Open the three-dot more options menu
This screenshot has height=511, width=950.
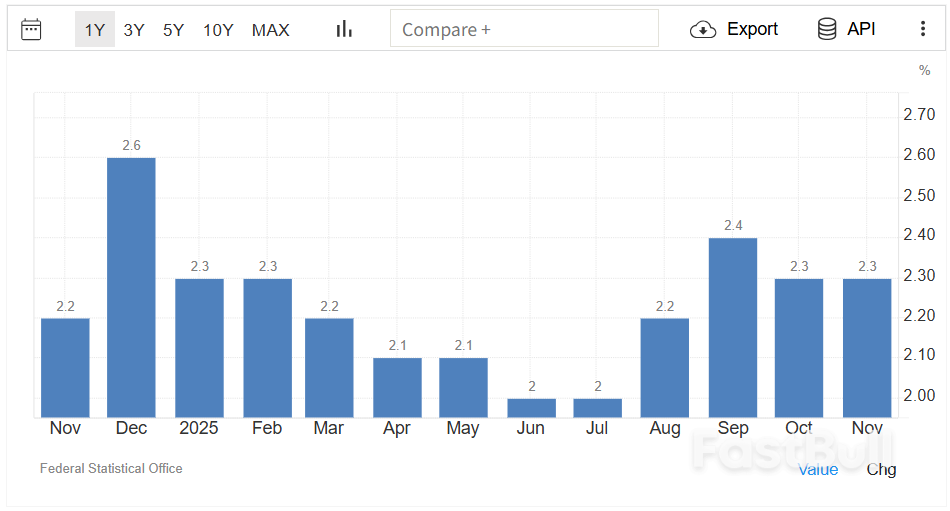coord(923,28)
